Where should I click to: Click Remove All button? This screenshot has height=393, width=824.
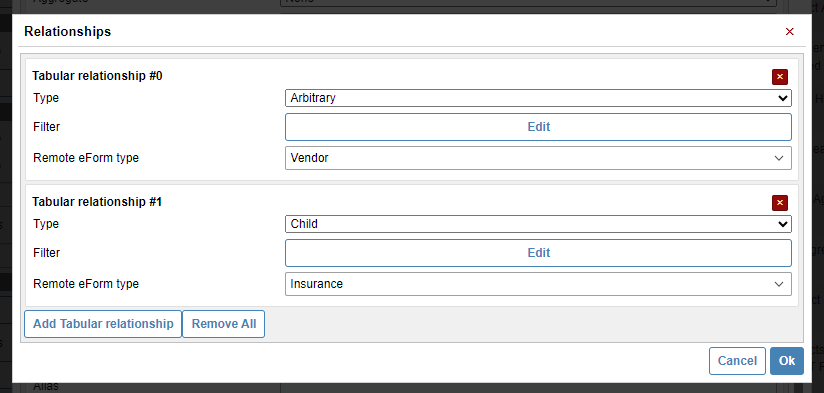tap(224, 324)
